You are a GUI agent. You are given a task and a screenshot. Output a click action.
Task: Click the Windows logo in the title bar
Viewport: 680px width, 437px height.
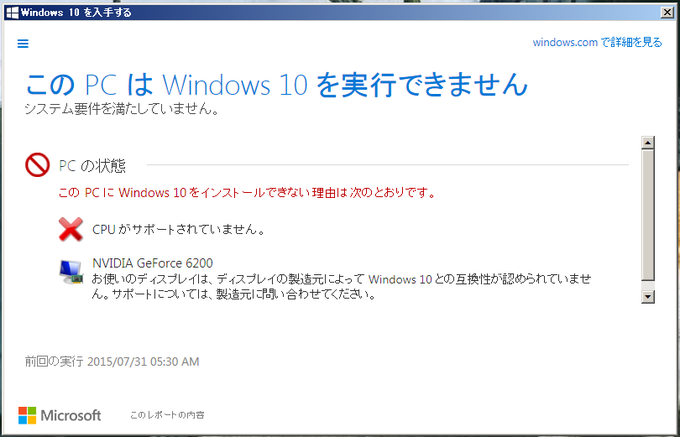point(13,13)
